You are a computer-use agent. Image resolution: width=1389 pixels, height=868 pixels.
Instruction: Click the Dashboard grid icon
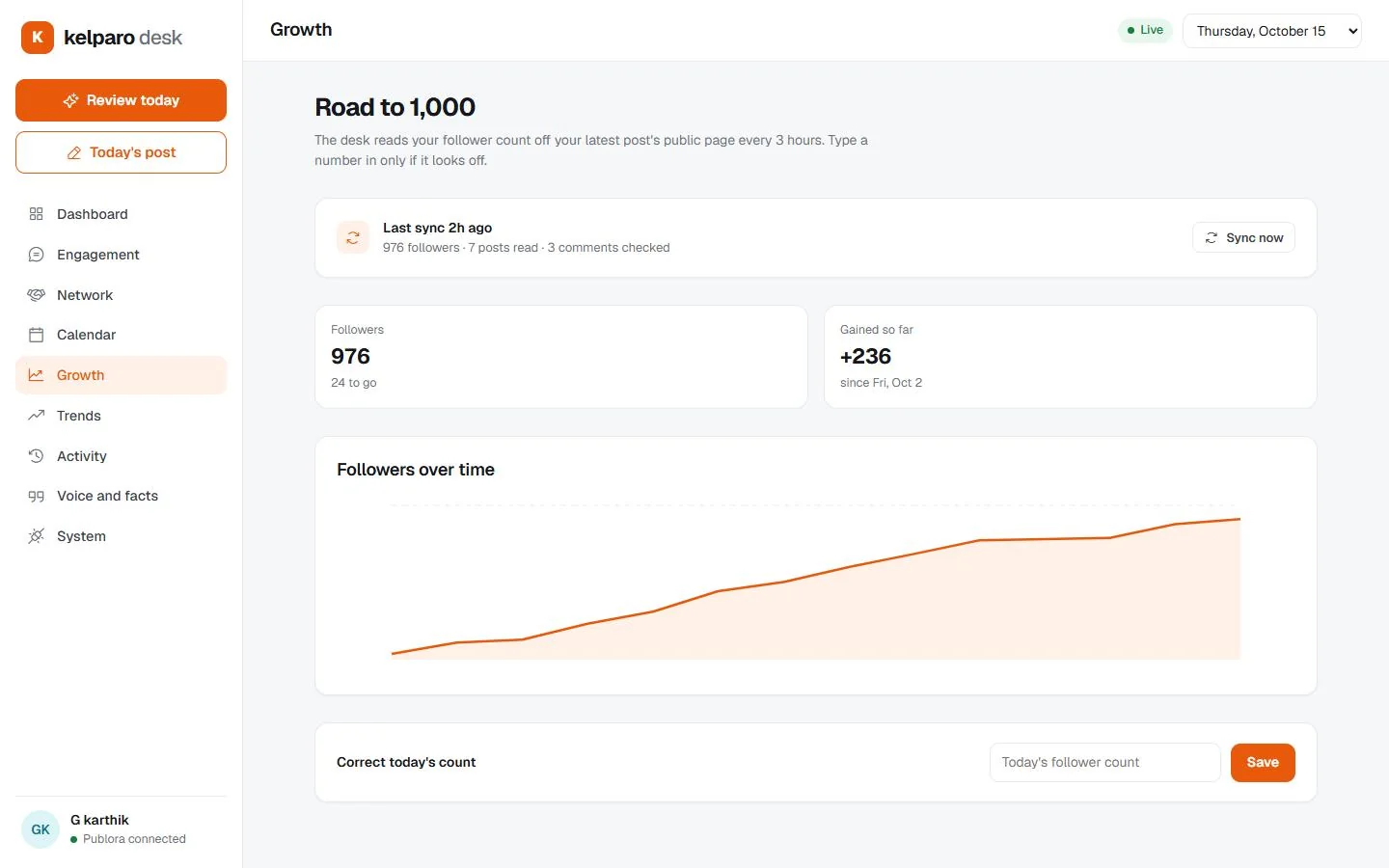(37, 214)
